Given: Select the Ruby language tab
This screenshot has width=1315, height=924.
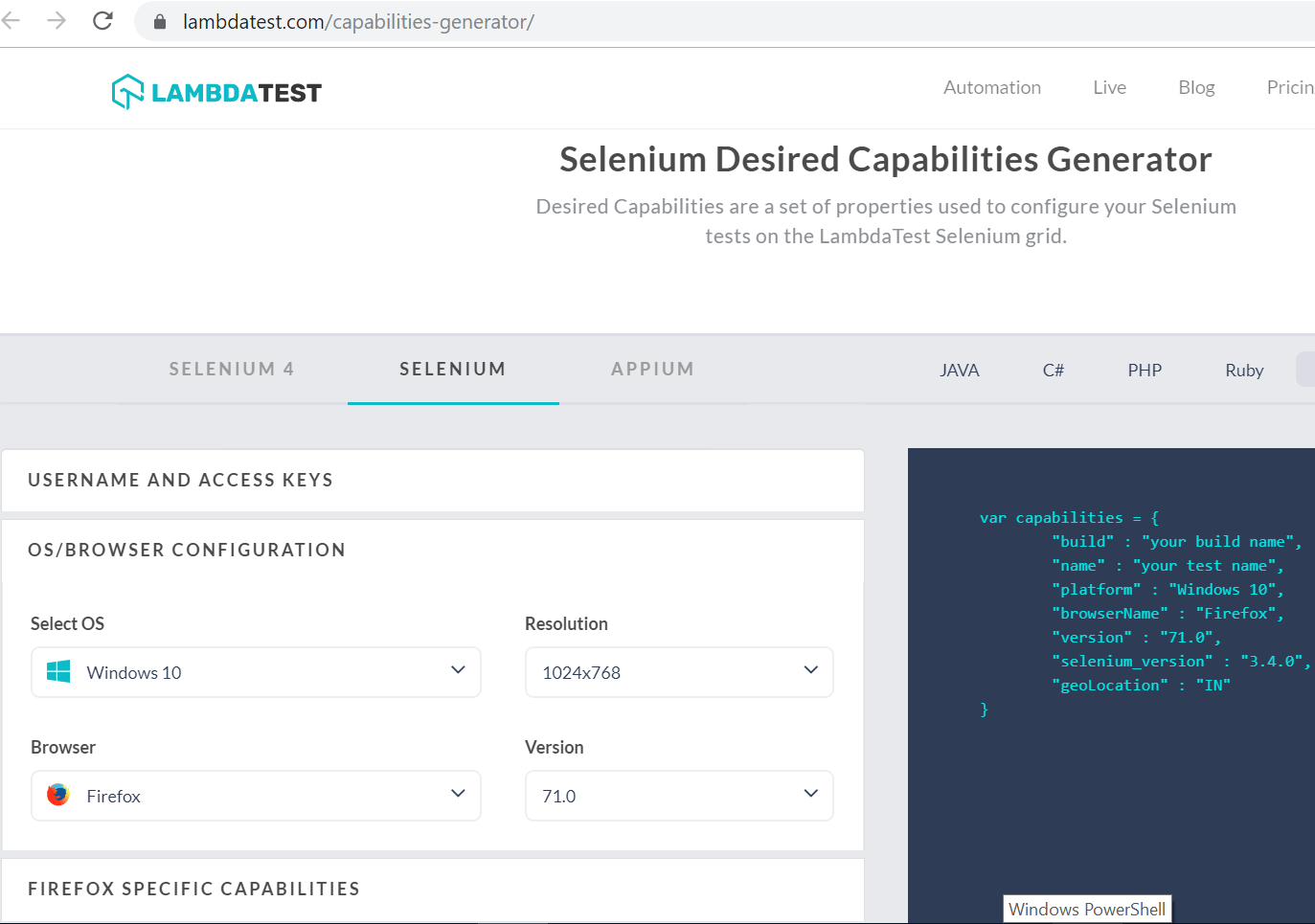Looking at the screenshot, I should (1243, 370).
